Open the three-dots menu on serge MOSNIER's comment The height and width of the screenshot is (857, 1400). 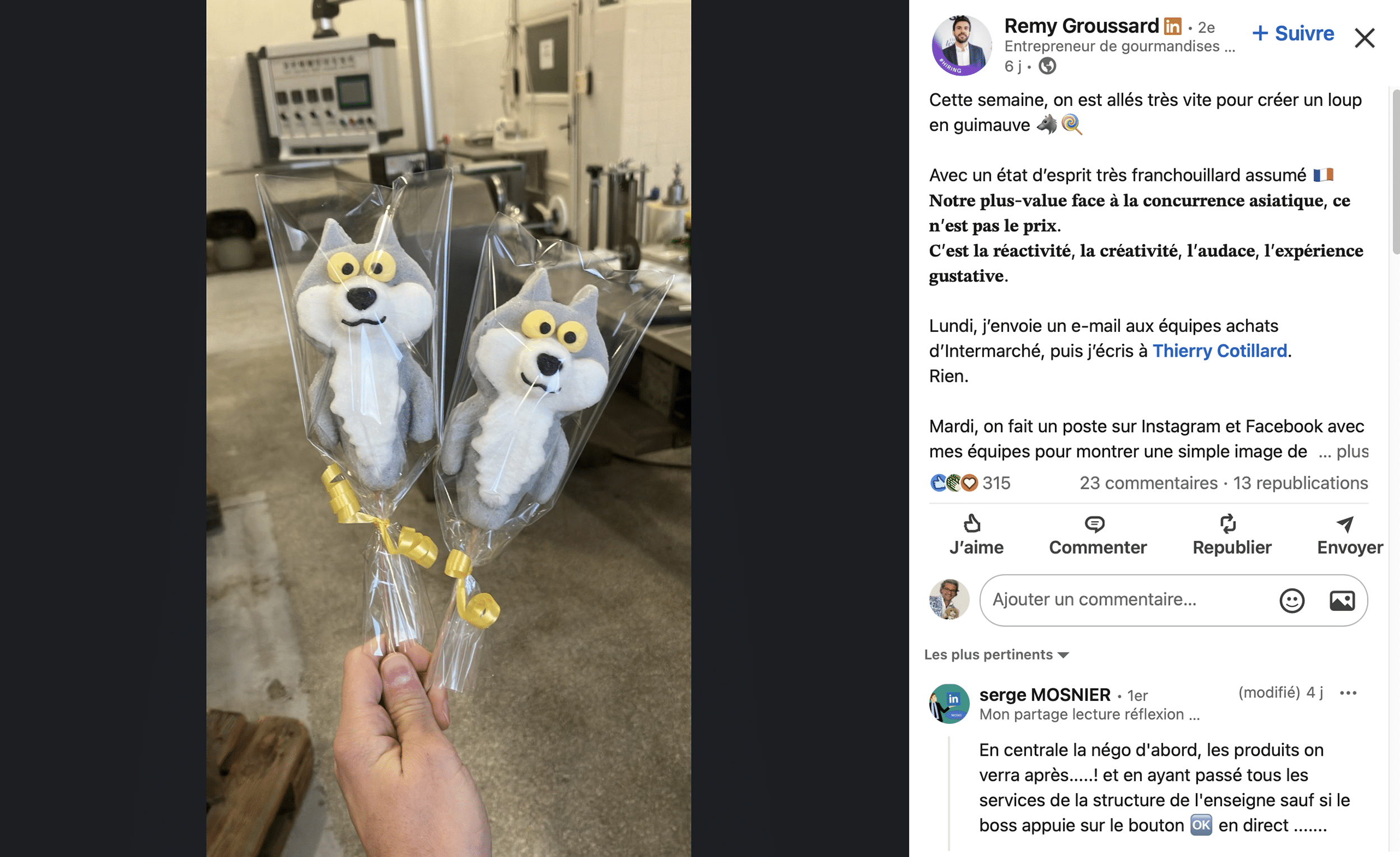click(1348, 693)
